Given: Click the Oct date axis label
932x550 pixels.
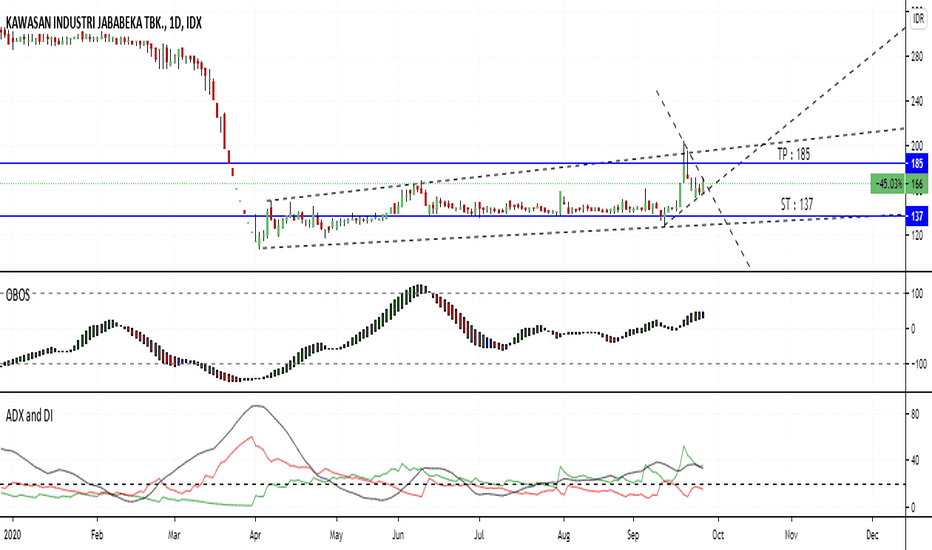Looking at the screenshot, I should tap(718, 535).
